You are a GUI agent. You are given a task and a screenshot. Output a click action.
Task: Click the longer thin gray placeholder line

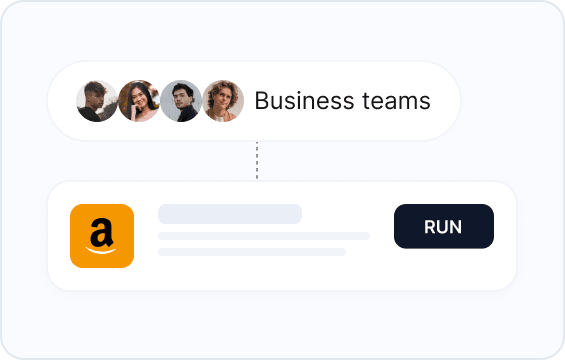(x=264, y=236)
